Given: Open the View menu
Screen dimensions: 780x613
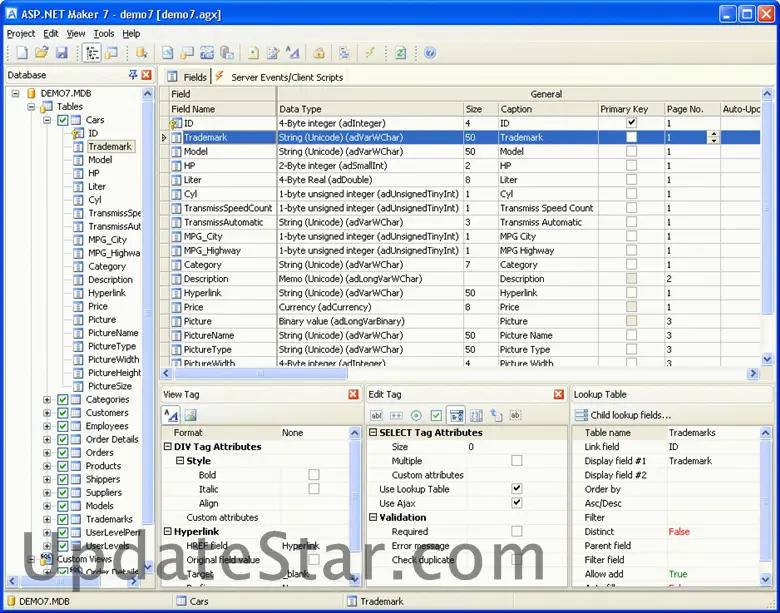Looking at the screenshot, I should tap(76, 33).
